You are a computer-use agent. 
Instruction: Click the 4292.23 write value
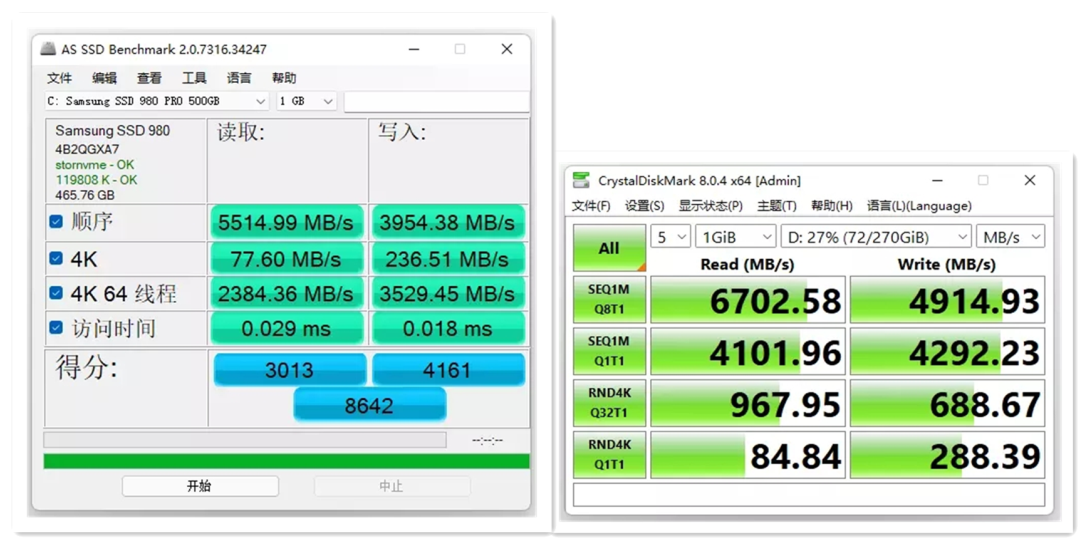[x=948, y=351]
